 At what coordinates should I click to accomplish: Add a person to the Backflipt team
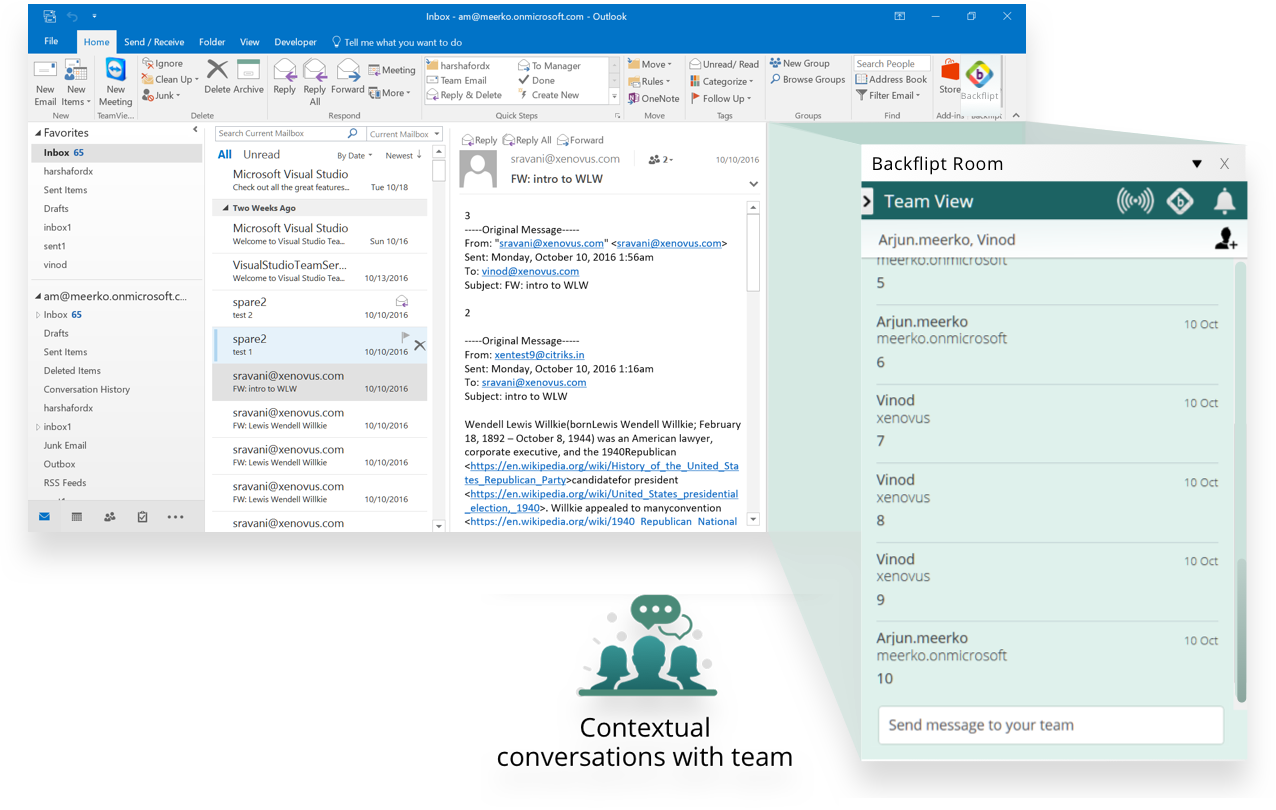pyautogui.click(x=1225, y=240)
